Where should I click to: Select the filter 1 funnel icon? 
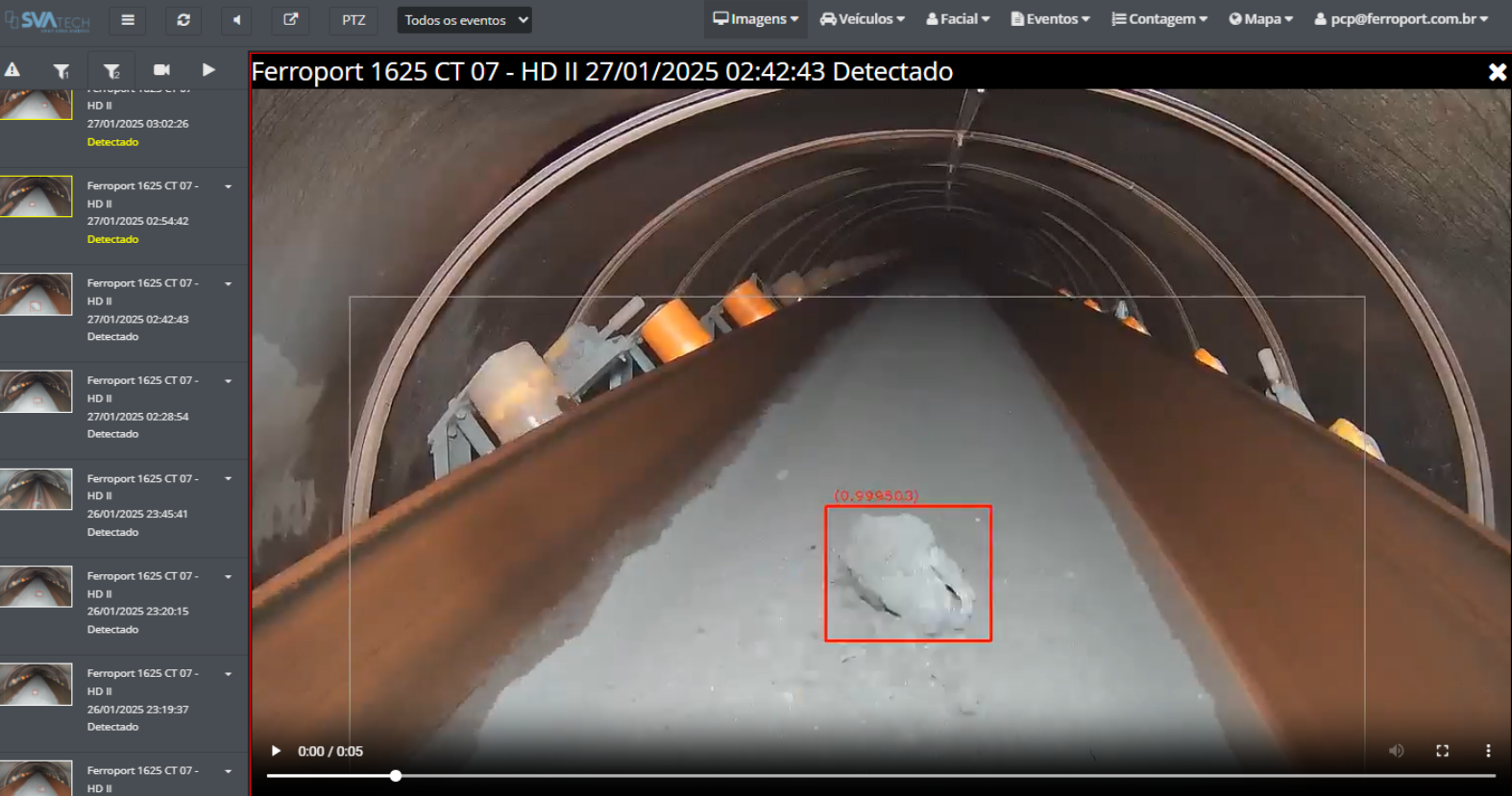(x=61, y=70)
